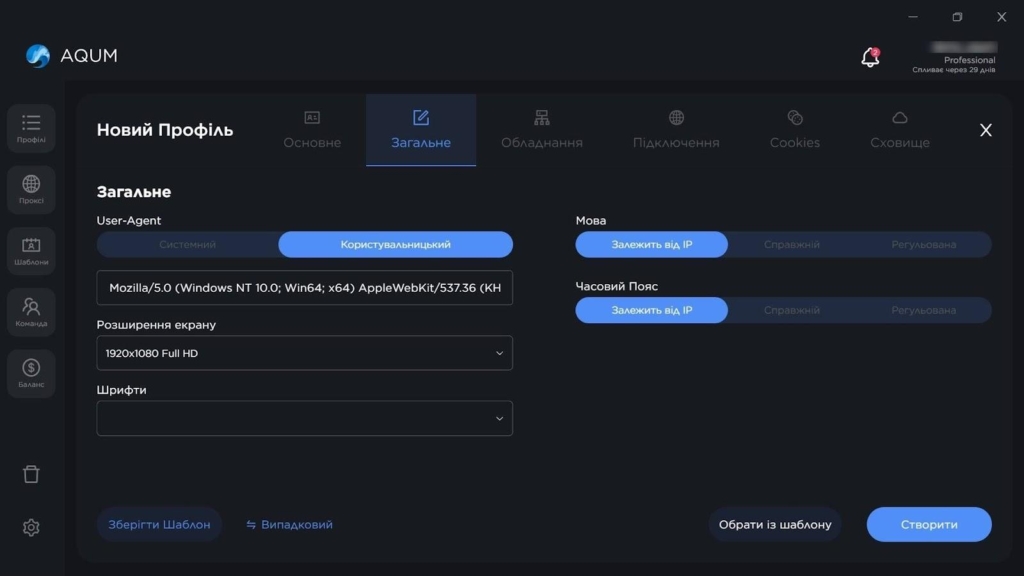Click the Створити button
The width and height of the screenshot is (1024, 576).
click(x=928, y=525)
